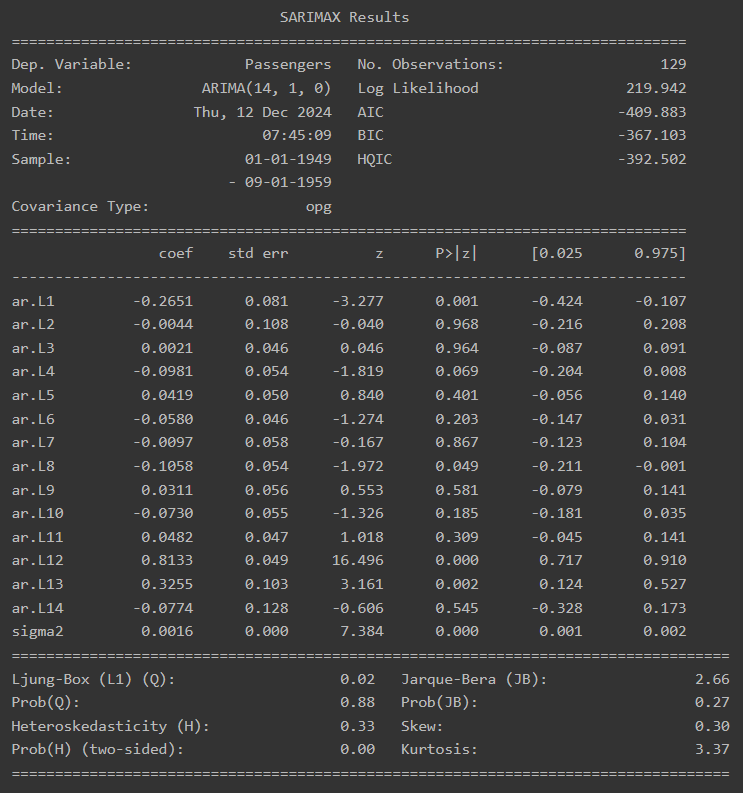The image size is (743, 793).
Task: Select the date "Thu, 12 Dec 2024"
Action: [x=263, y=112]
